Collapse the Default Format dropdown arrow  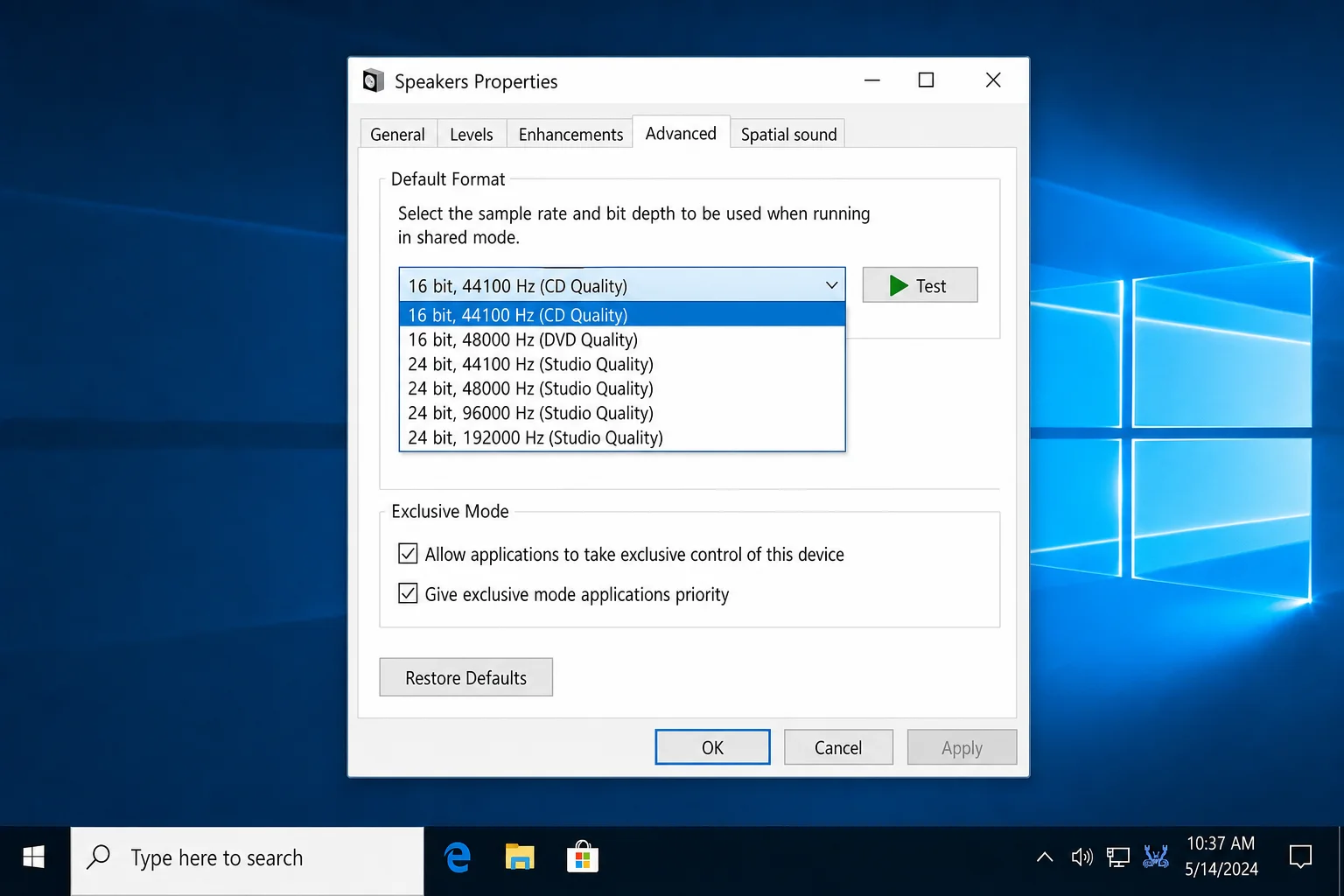(x=831, y=285)
